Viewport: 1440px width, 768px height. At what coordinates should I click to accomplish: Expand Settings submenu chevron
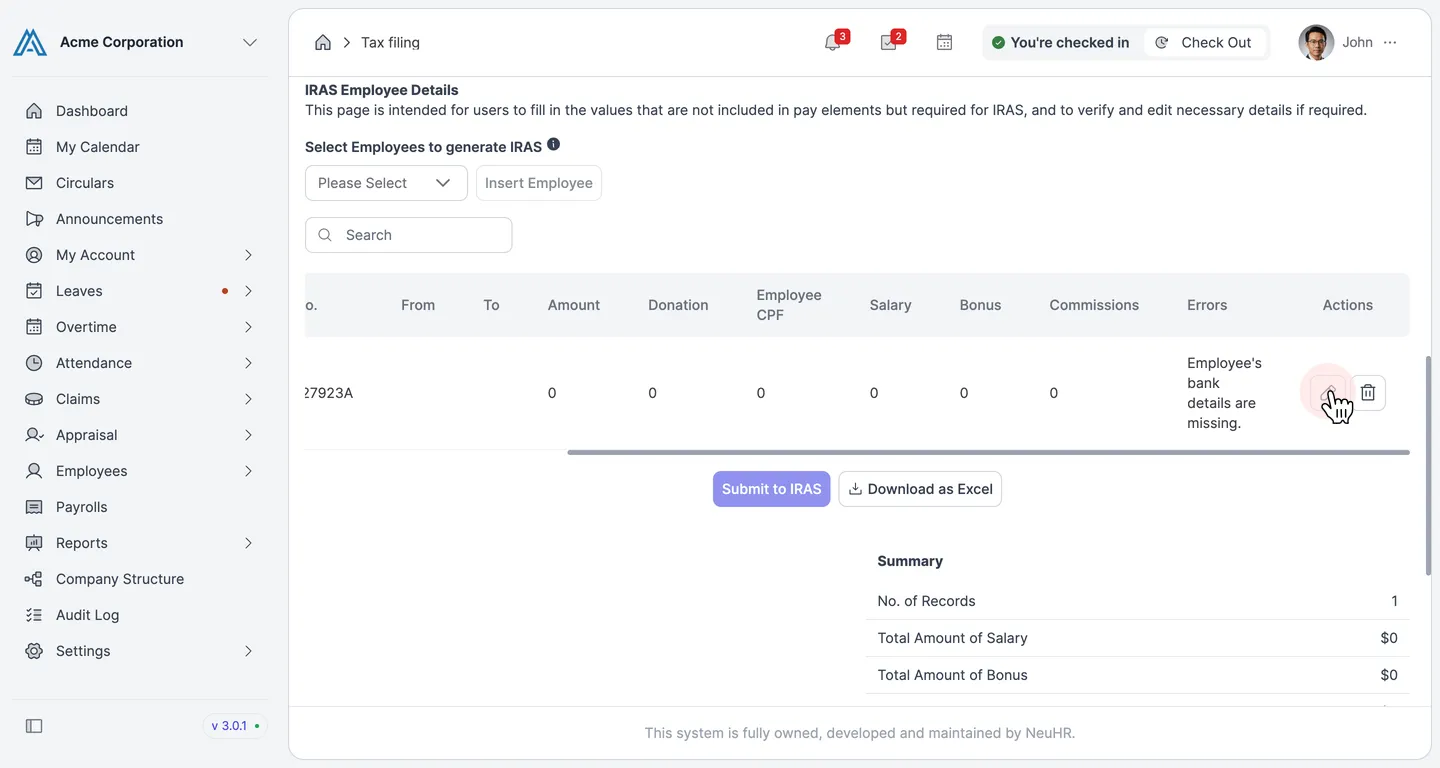pos(248,651)
